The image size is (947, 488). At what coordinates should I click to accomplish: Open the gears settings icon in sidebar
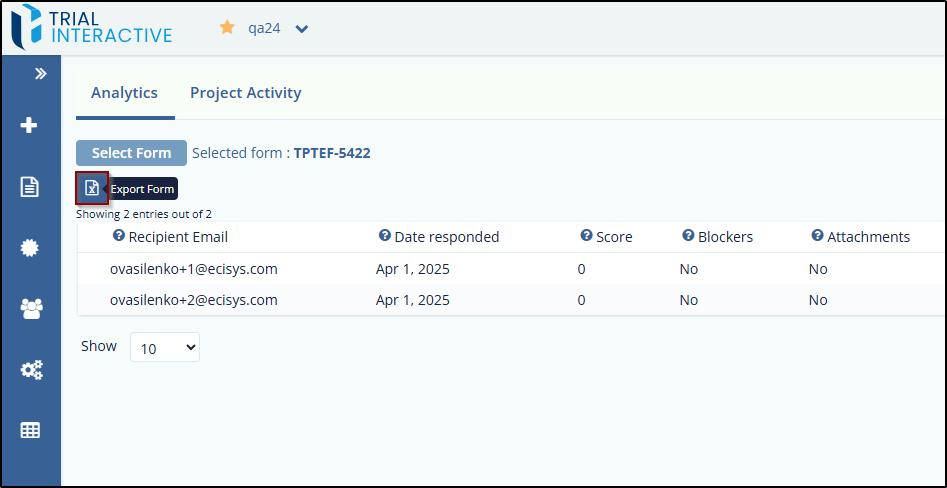[31, 370]
